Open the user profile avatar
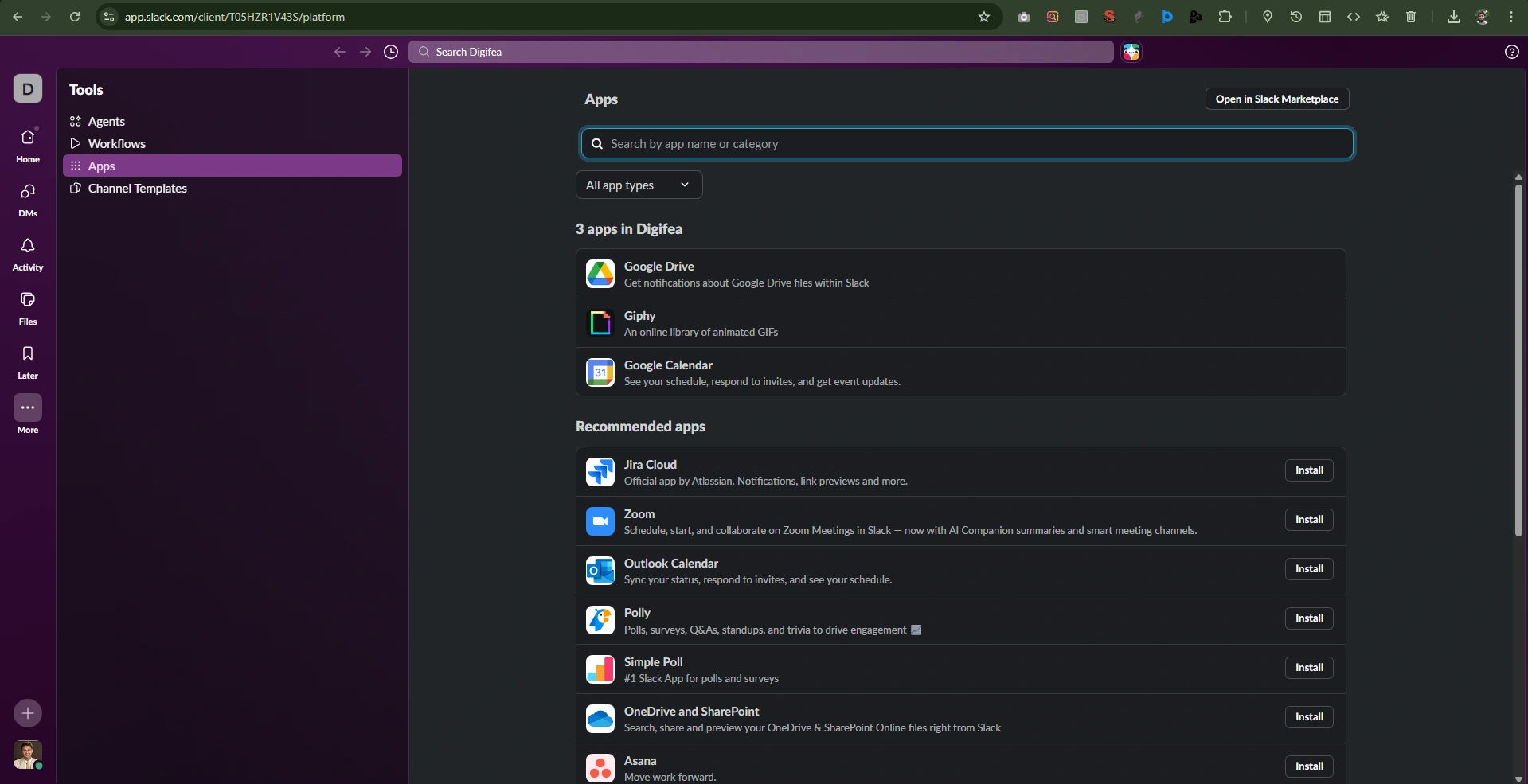1528x784 pixels. (28, 755)
